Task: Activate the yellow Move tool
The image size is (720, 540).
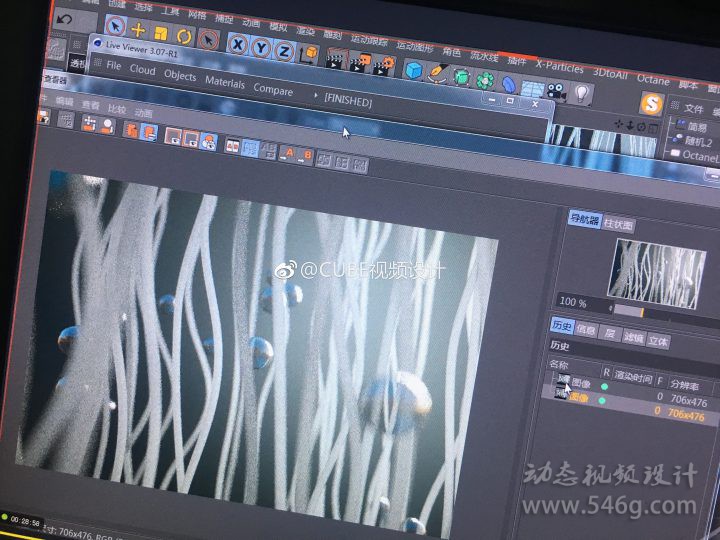Action: tap(138, 30)
